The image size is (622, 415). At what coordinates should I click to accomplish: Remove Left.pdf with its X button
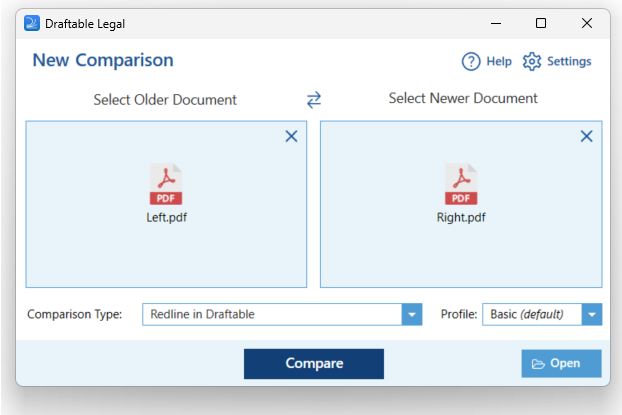(x=292, y=136)
